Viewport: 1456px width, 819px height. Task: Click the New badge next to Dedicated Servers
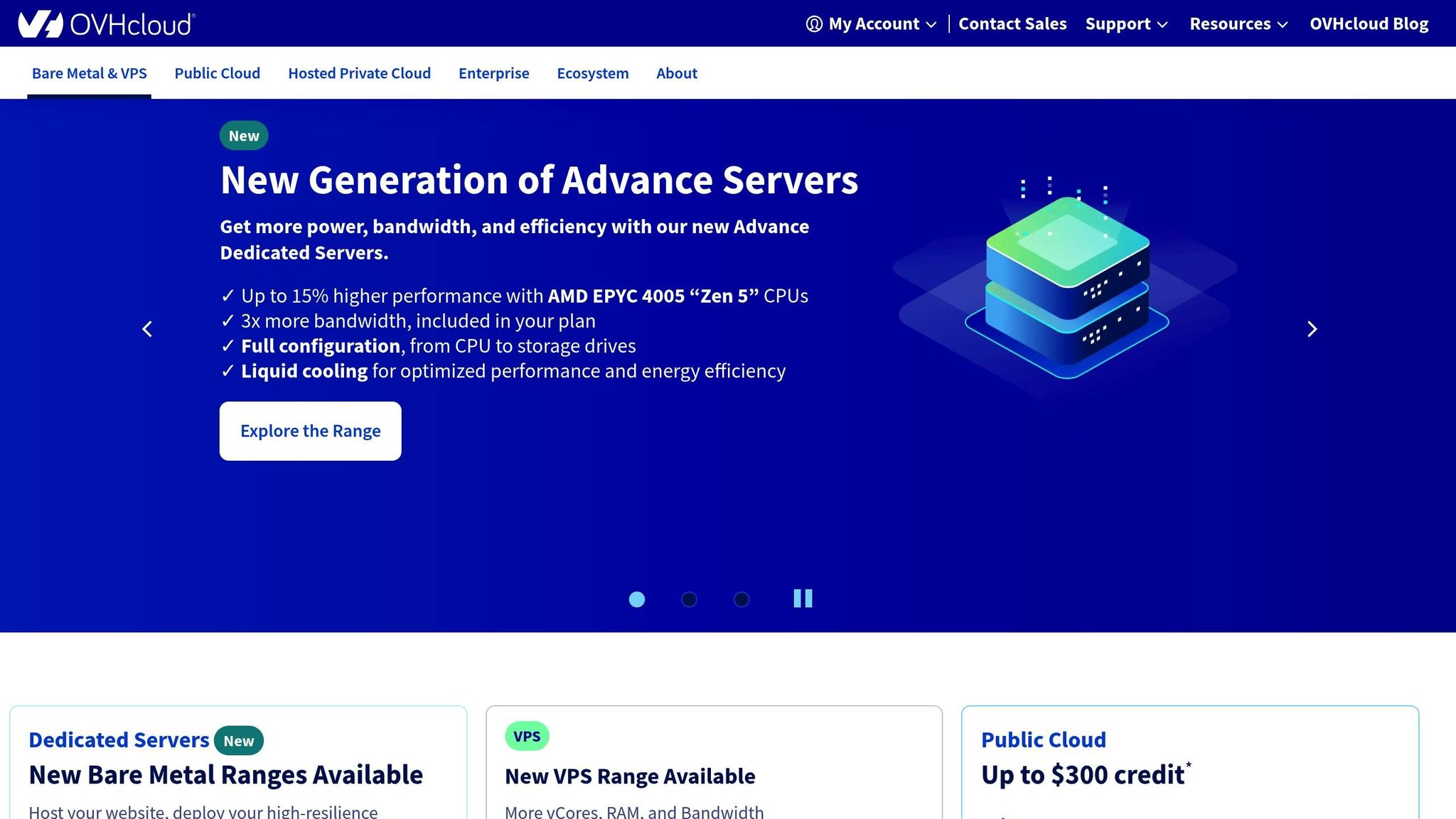[x=239, y=740]
